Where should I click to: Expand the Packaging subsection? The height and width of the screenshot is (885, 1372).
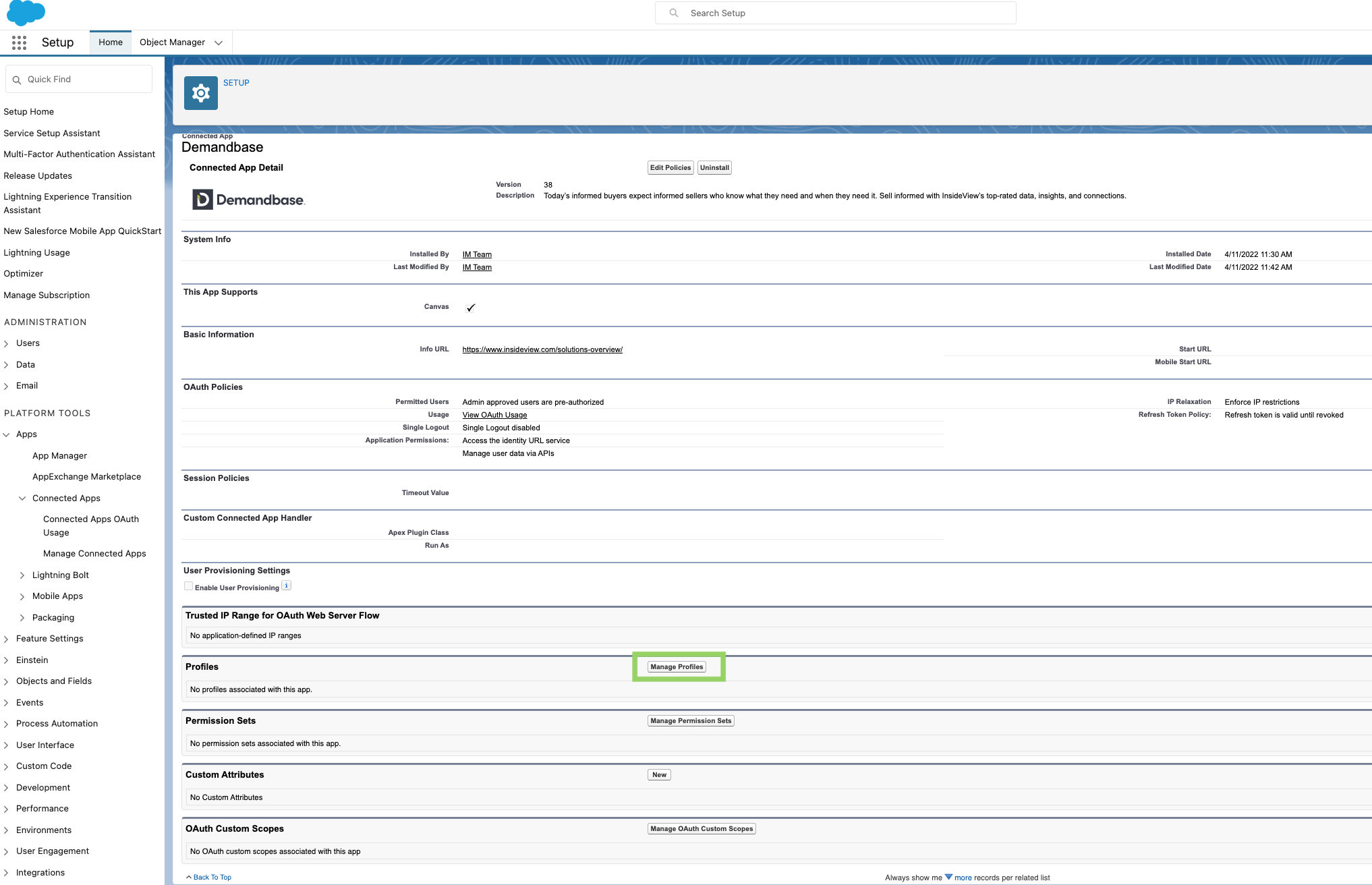tap(22, 618)
